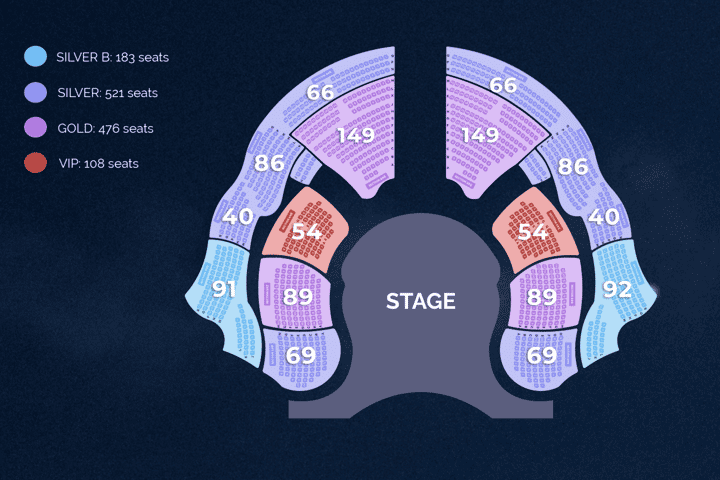Select the VIP: 108 seats label
The image size is (720, 480).
click(98, 164)
